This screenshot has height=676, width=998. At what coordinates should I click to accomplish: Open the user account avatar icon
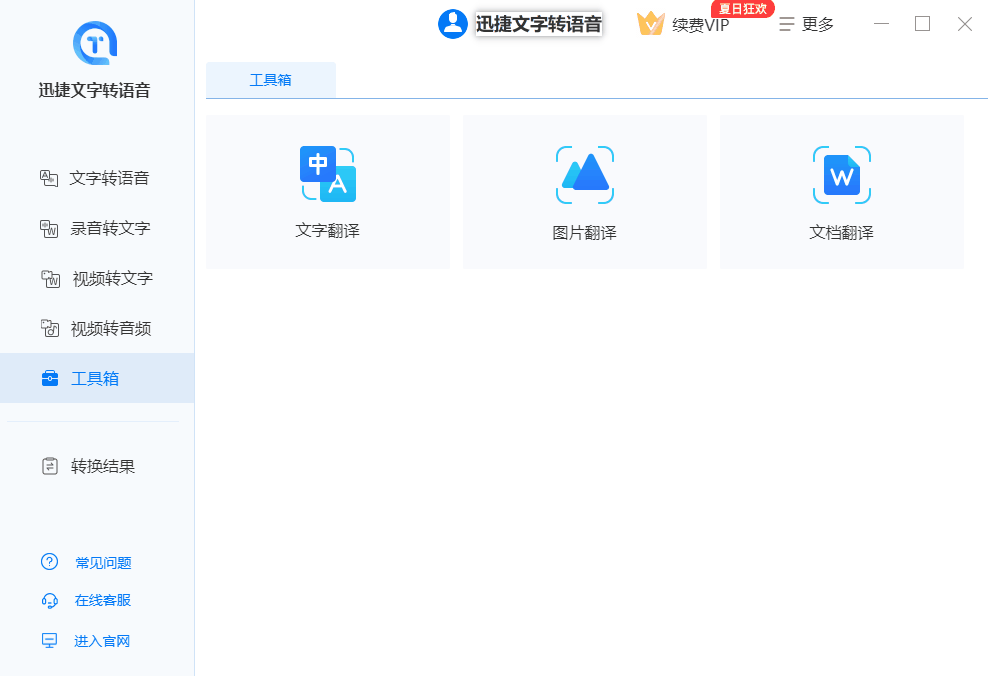pos(453,24)
